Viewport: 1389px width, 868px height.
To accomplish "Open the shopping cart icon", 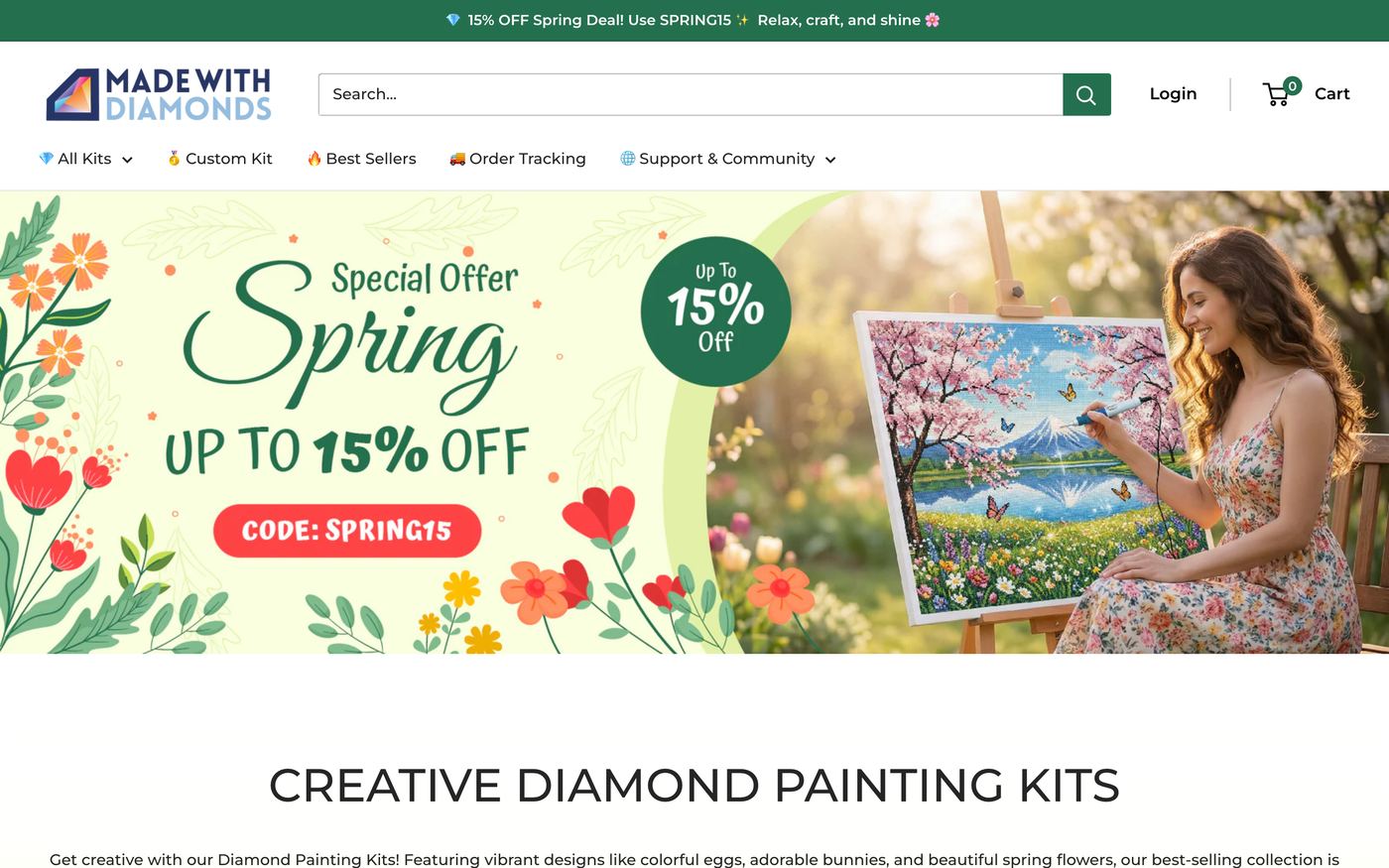I will (x=1277, y=94).
